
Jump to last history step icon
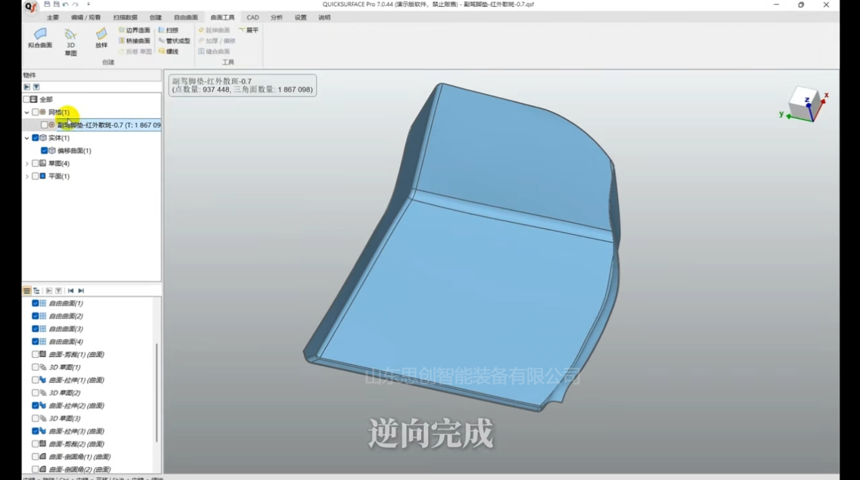[x=81, y=291]
